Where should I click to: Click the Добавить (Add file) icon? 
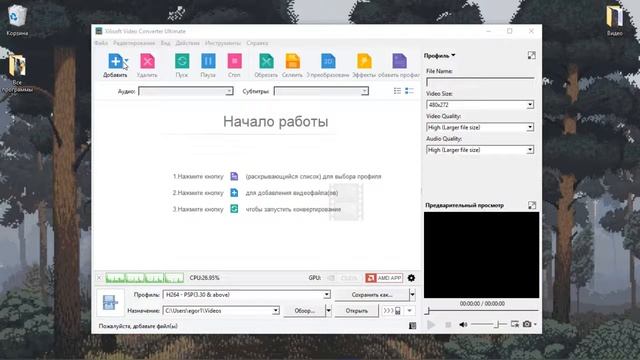click(115, 61)
